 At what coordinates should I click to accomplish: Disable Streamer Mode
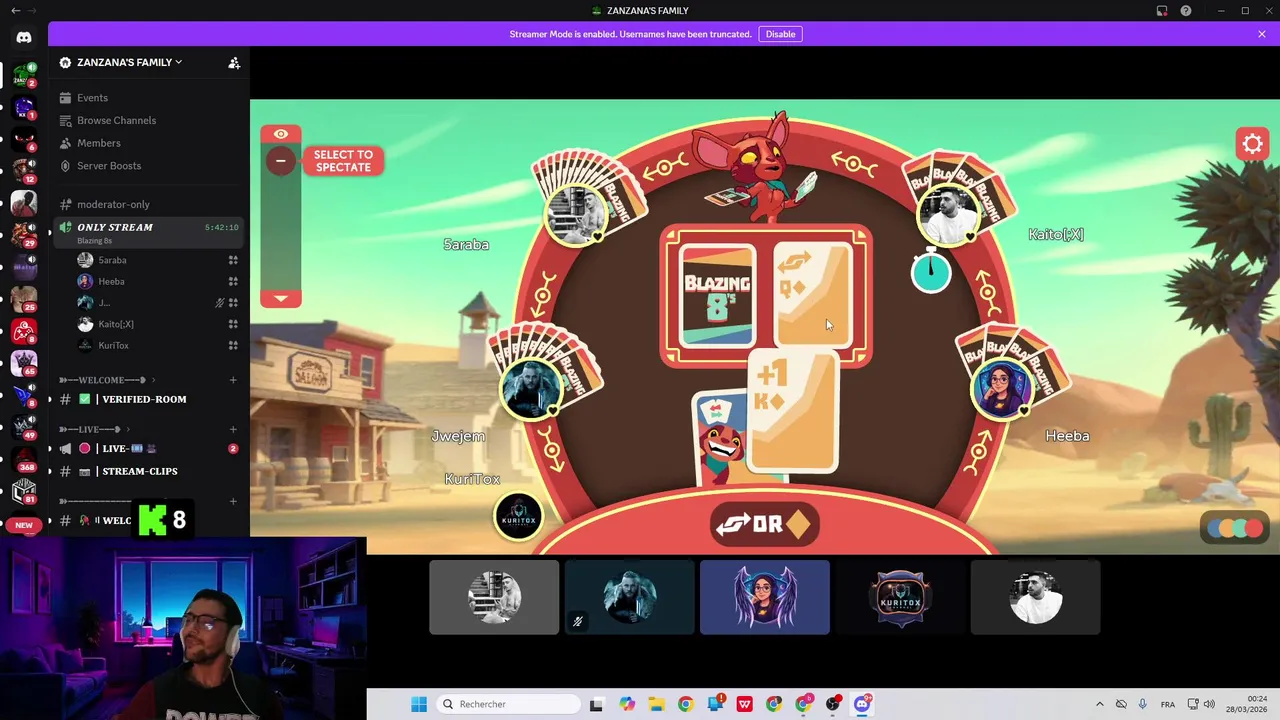[780, 34]
